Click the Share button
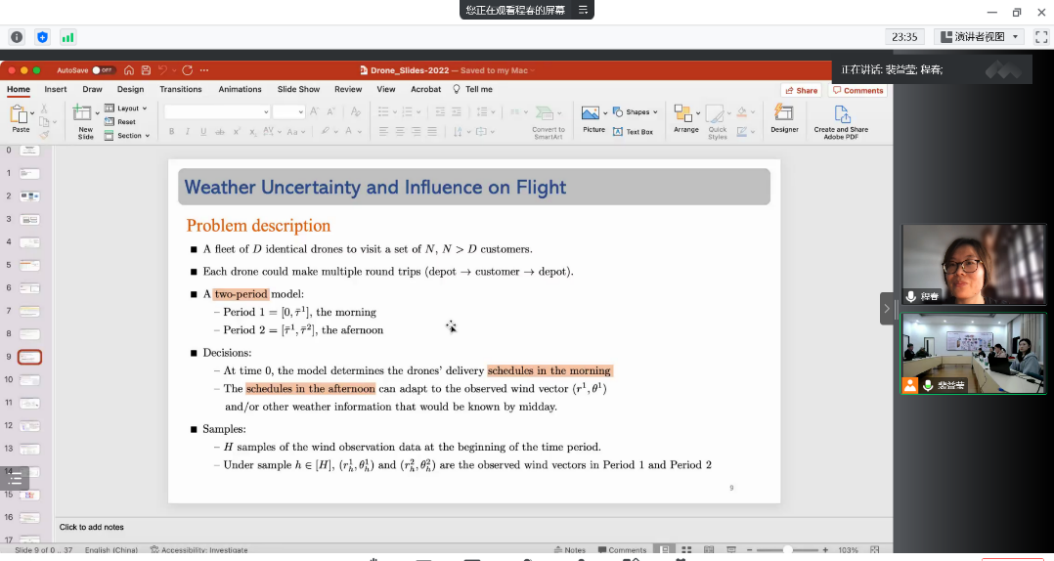This screenshot has height=561, width=1054. point(802,90)
